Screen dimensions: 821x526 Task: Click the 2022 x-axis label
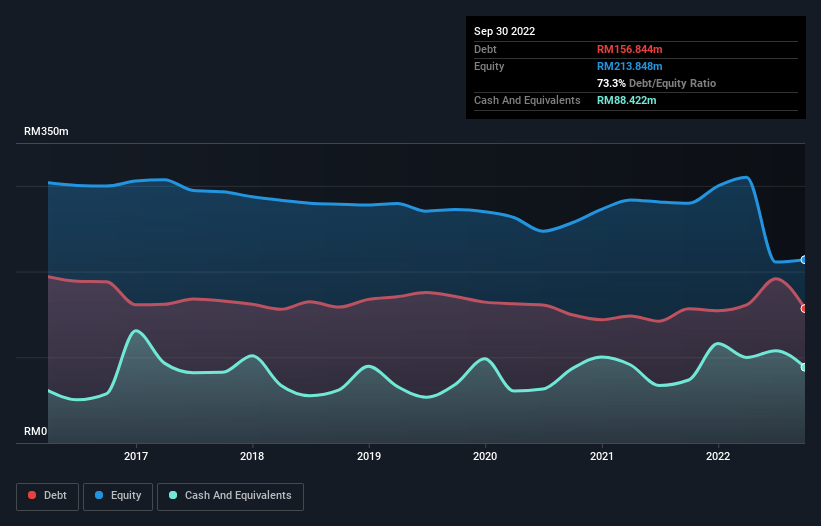pos(718,456)
